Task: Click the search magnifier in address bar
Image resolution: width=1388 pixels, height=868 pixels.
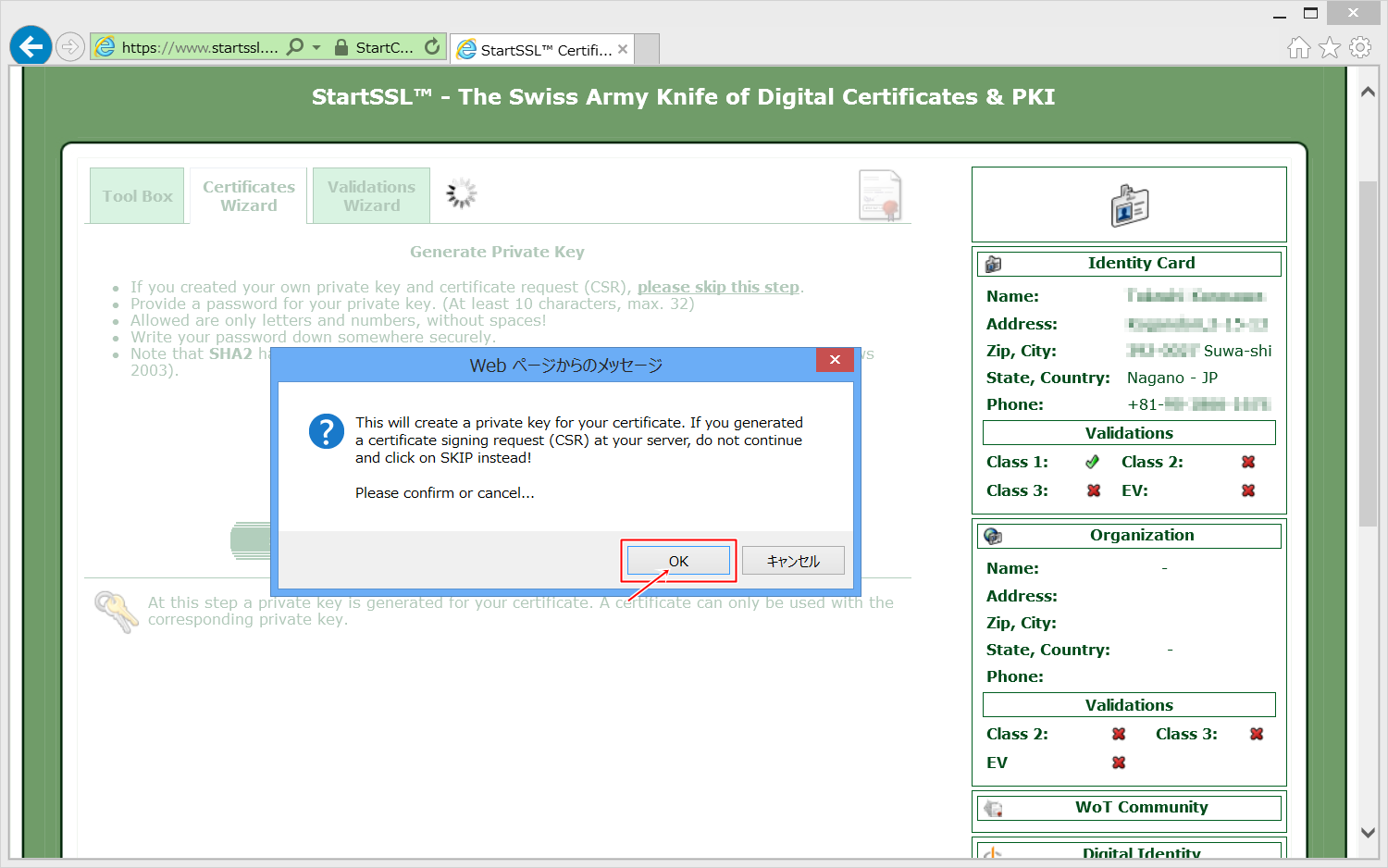Action: pyautogui.click(x=295, y=46)
